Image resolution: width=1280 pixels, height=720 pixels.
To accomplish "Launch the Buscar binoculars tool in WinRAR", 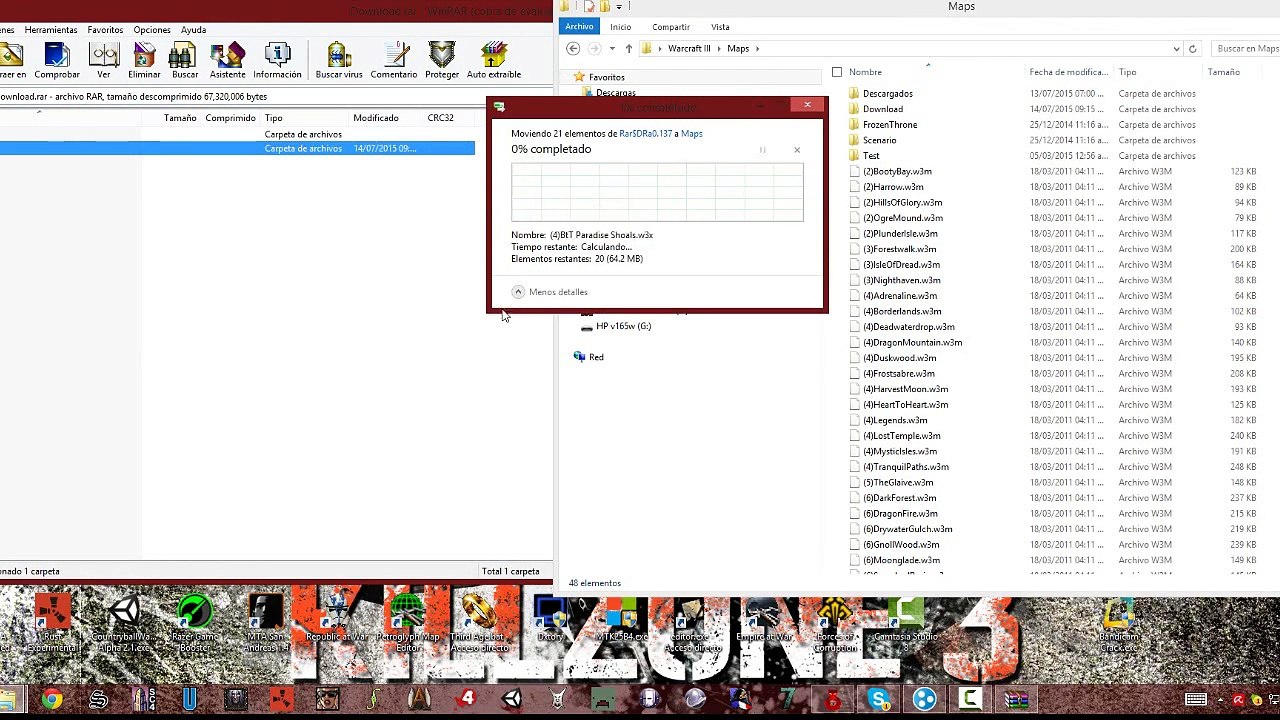I will (x=185, y=60).
